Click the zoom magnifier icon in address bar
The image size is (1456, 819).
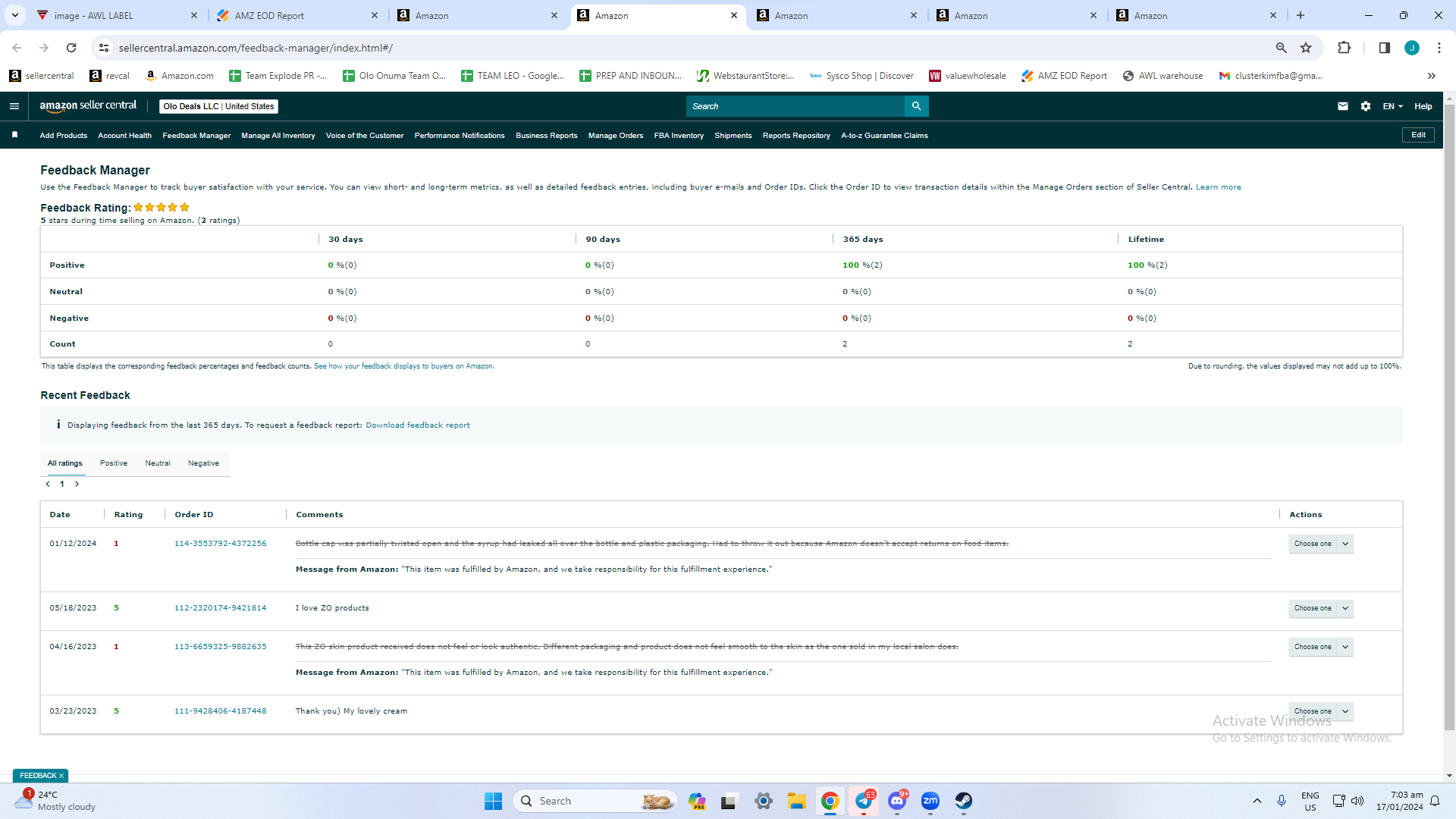click(1281, 48)
